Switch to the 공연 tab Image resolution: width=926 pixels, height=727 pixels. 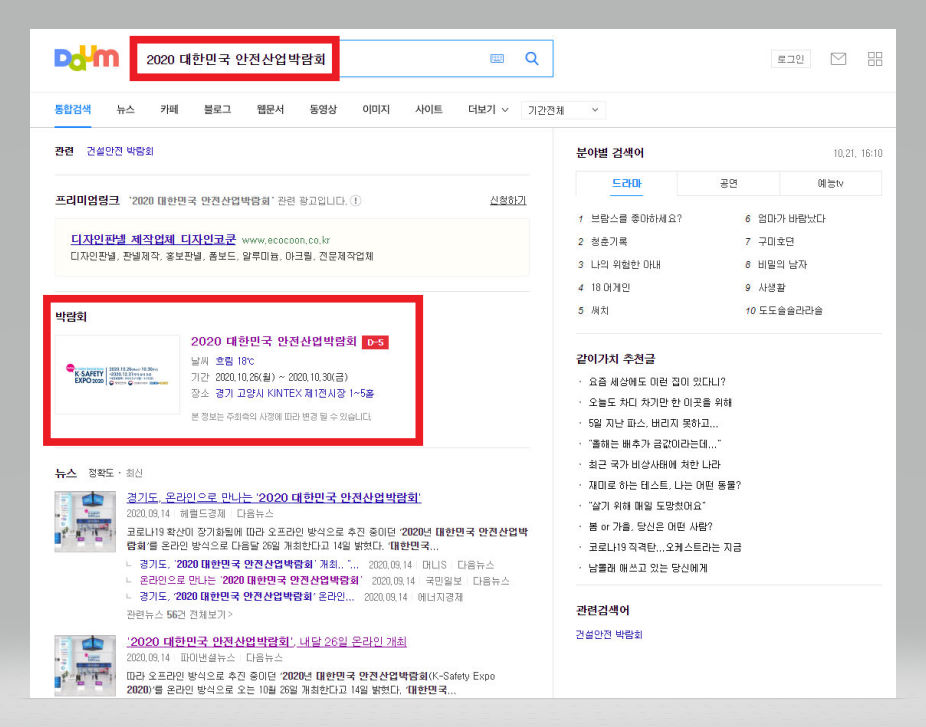729,184
